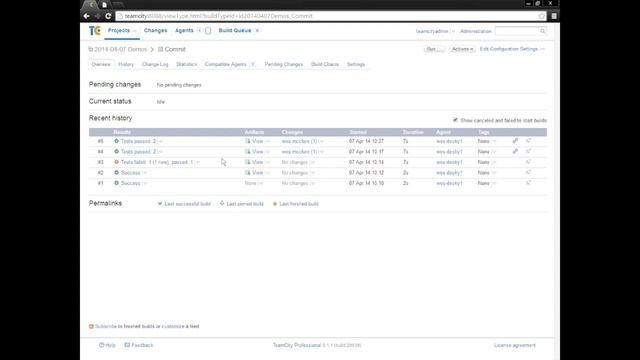Click the Help question mark icon
The image size is (640, 360).
pyautogui.click(x=101, y=345)
